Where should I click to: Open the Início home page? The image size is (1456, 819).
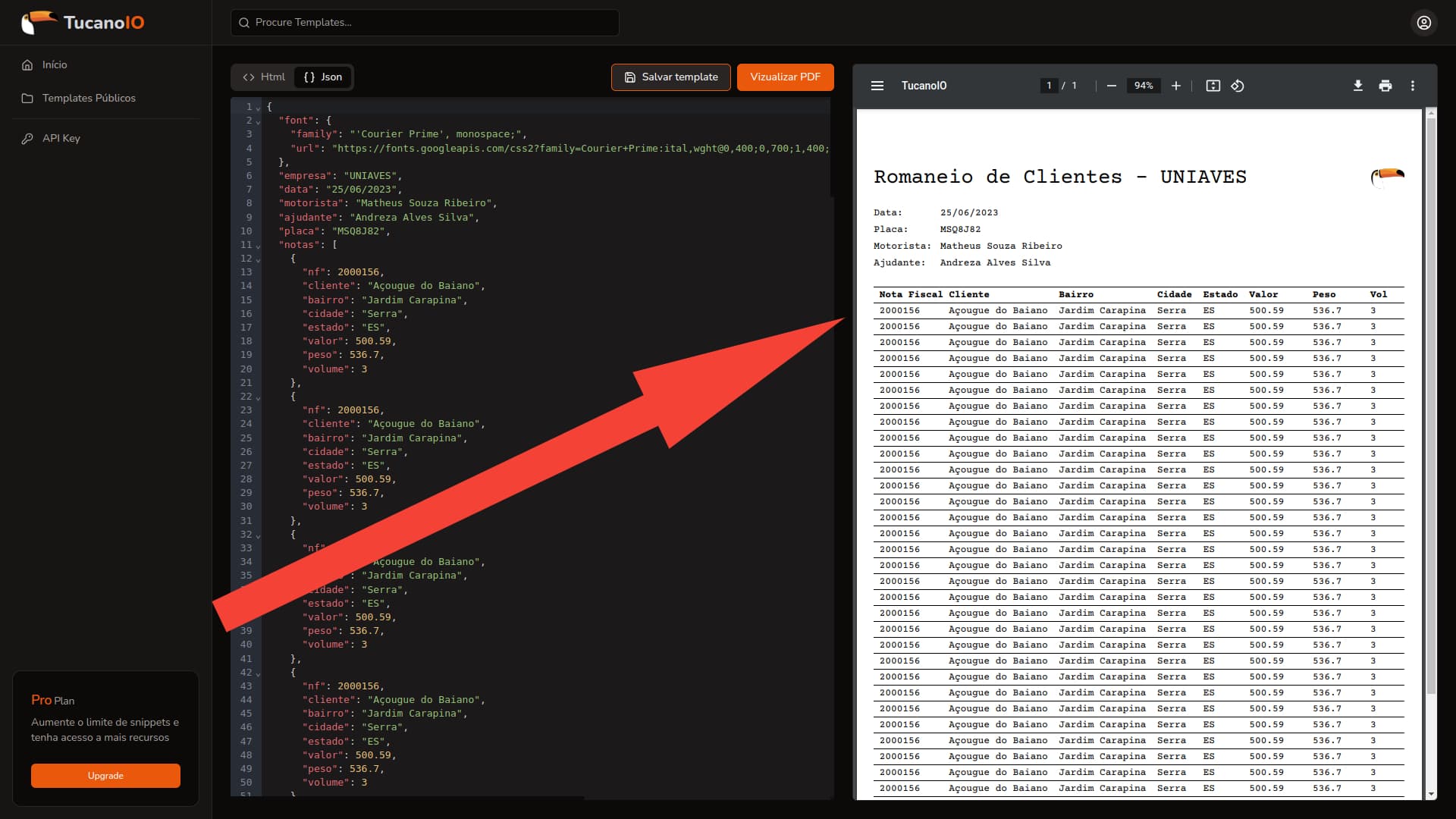[x=55, y=65]
